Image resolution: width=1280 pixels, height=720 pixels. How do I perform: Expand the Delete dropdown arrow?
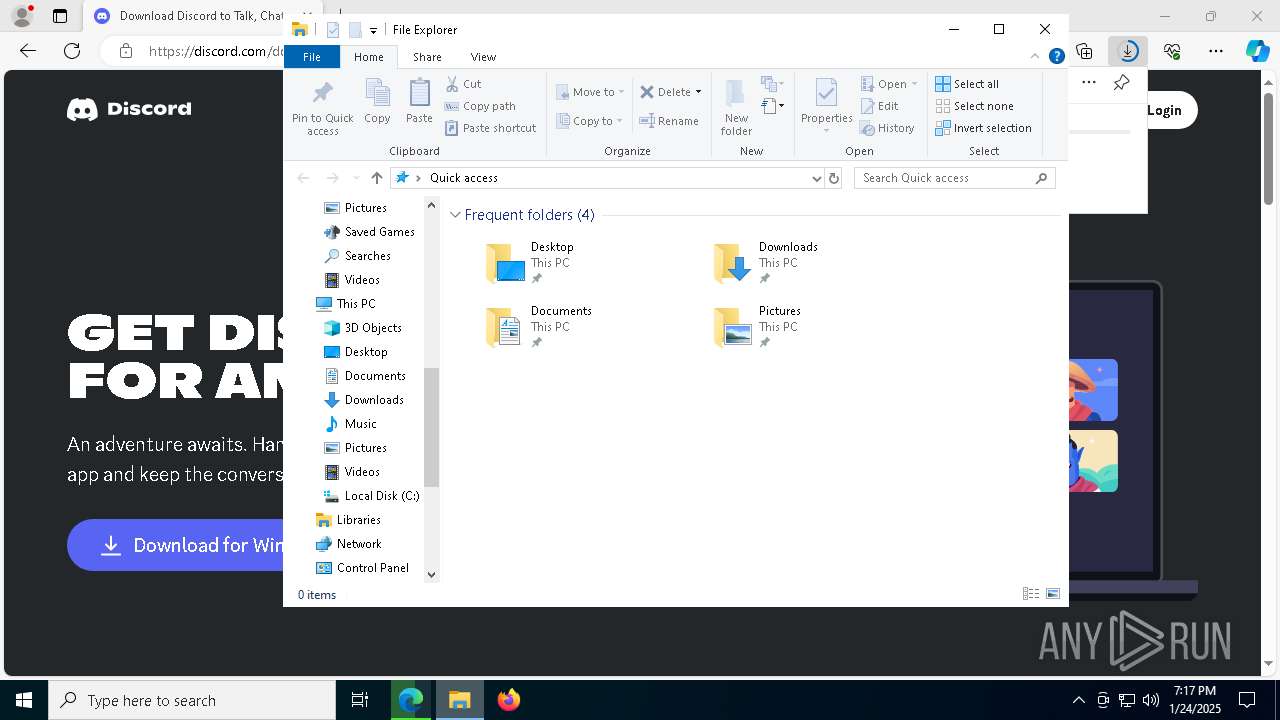click(x=698, y=92)
